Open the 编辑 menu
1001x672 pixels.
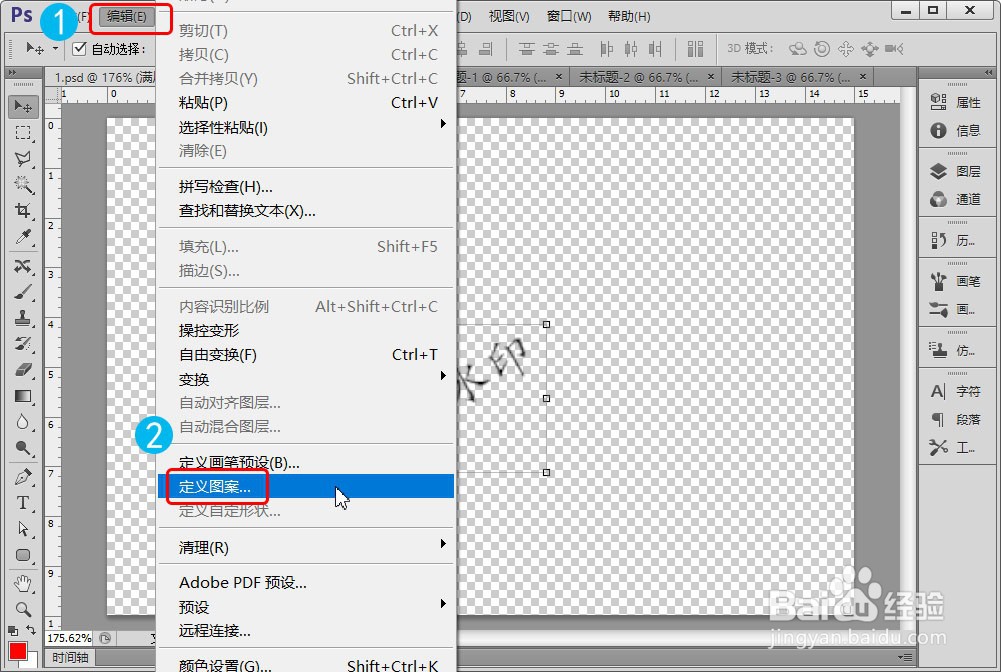pyautogui.click(x=126, y=17)
